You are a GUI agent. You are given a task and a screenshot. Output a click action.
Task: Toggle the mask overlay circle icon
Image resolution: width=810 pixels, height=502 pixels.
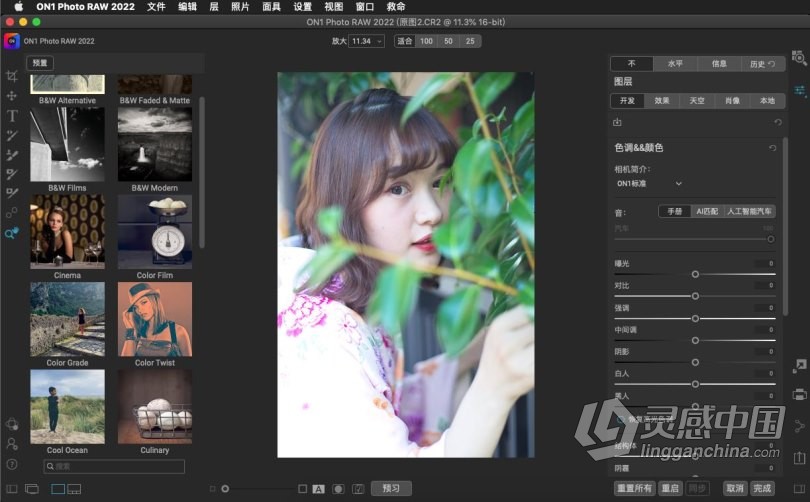(338, 489)
